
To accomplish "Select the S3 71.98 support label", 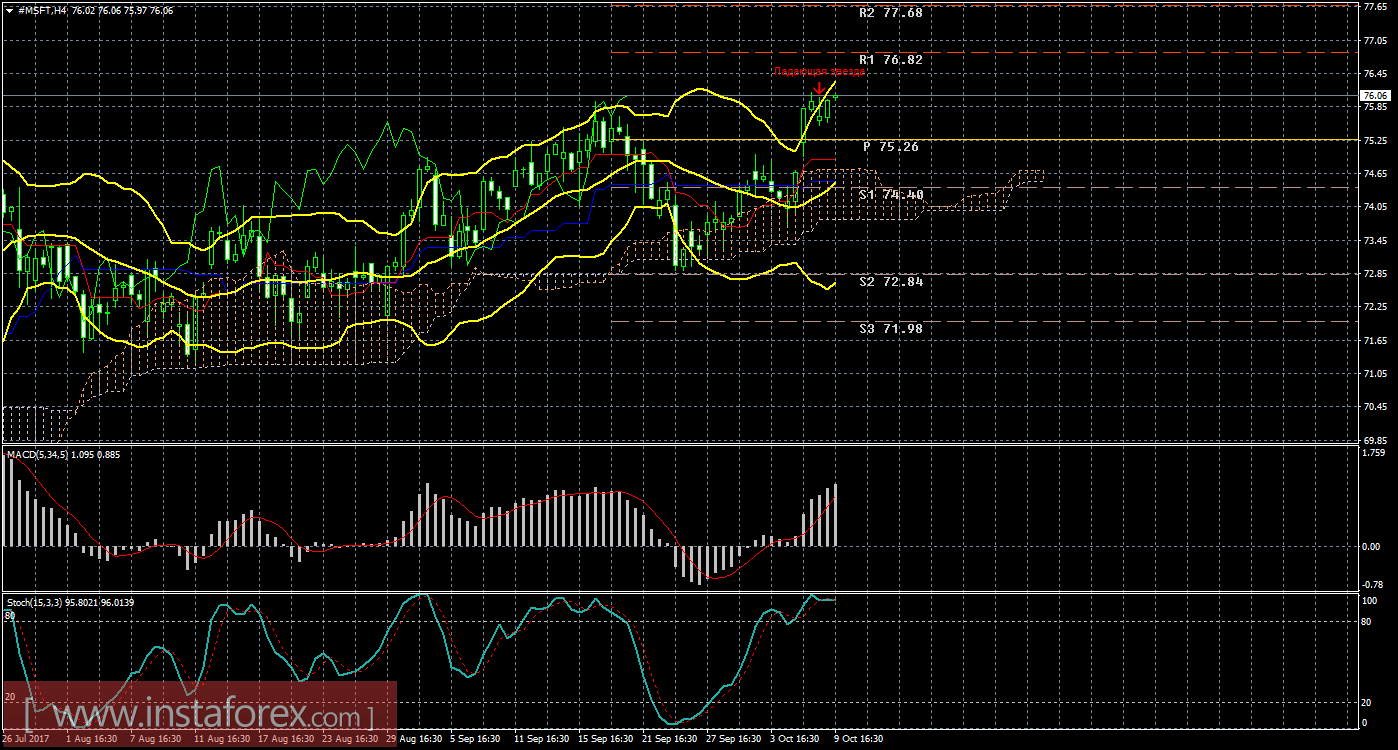I will [890, 329].
